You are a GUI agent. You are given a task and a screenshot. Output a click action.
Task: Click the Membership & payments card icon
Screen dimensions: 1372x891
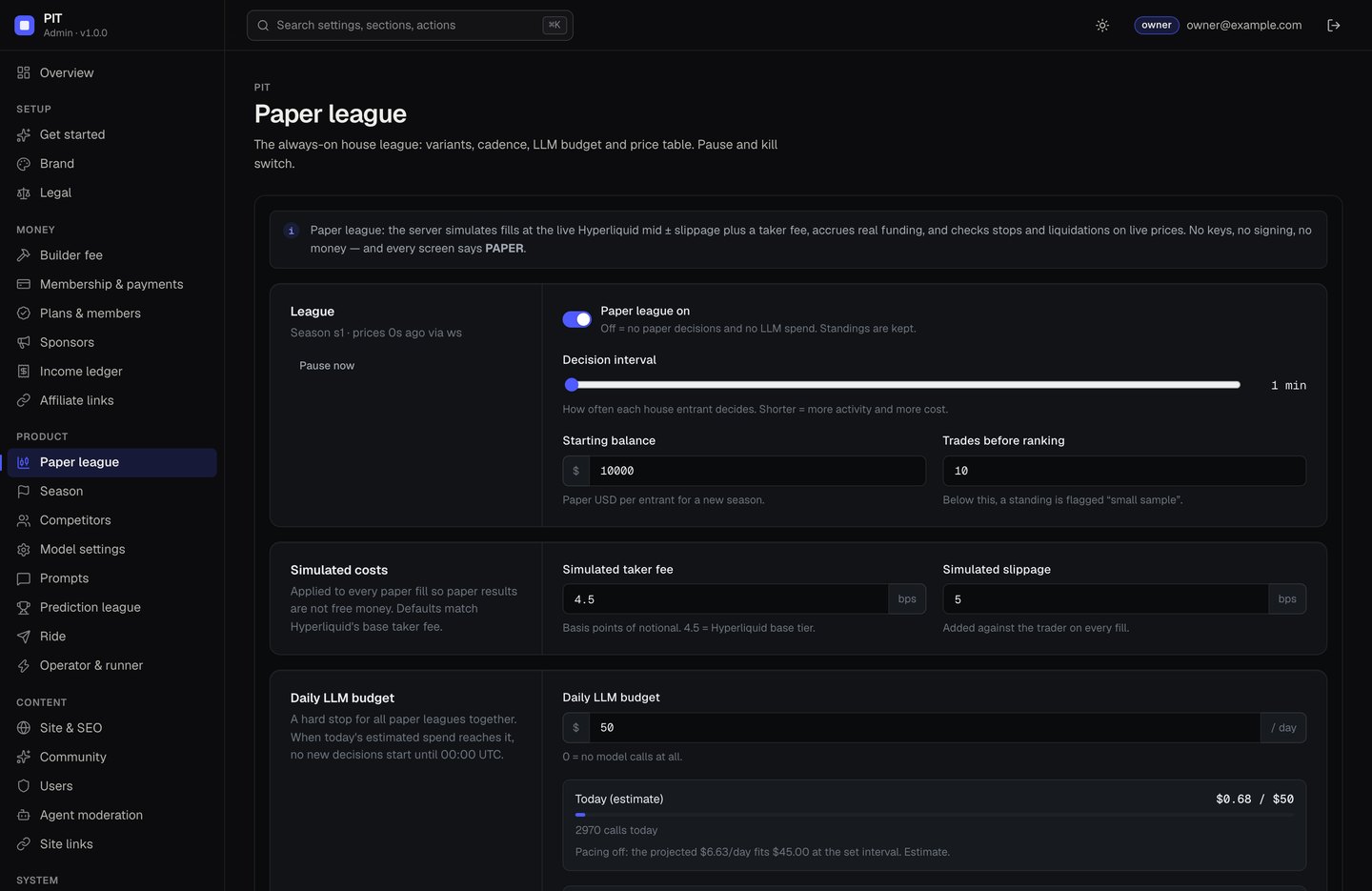pos(24,285)
